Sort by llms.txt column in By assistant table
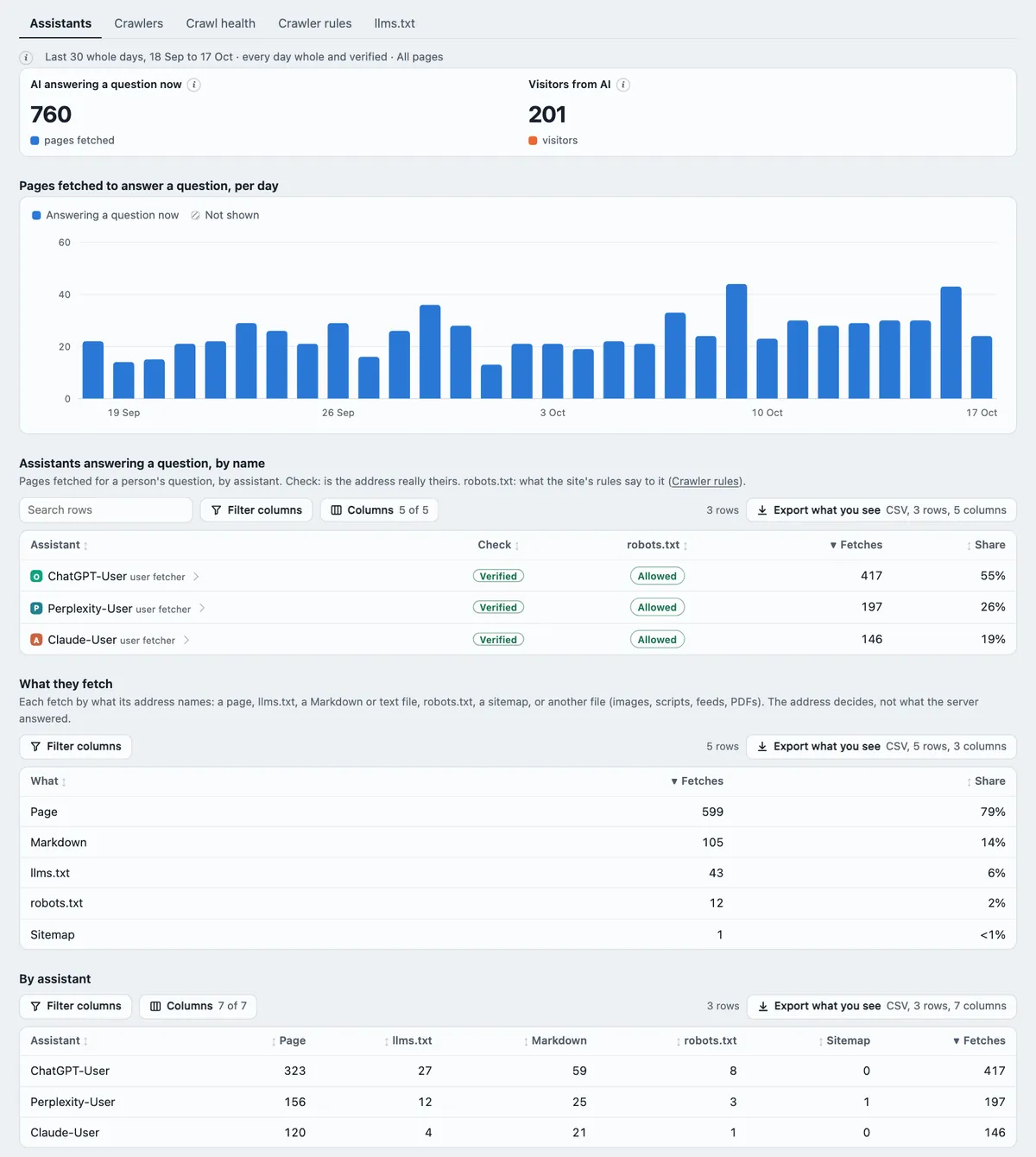This screenshot has height=1157, width=1036. click(407, 1041)
